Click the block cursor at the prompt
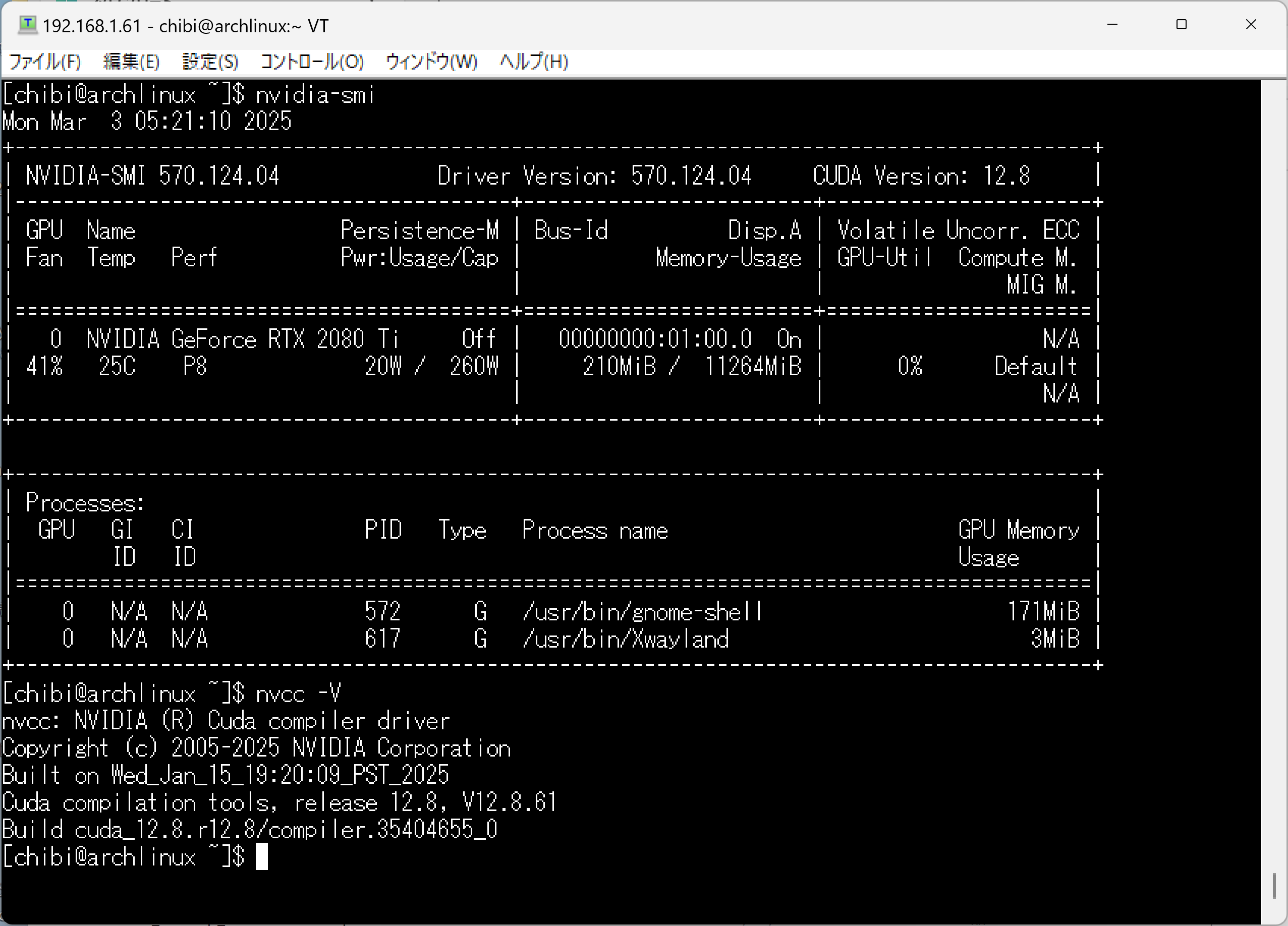The height and width of the screenshot is (926, 1288). click(261, 856)
